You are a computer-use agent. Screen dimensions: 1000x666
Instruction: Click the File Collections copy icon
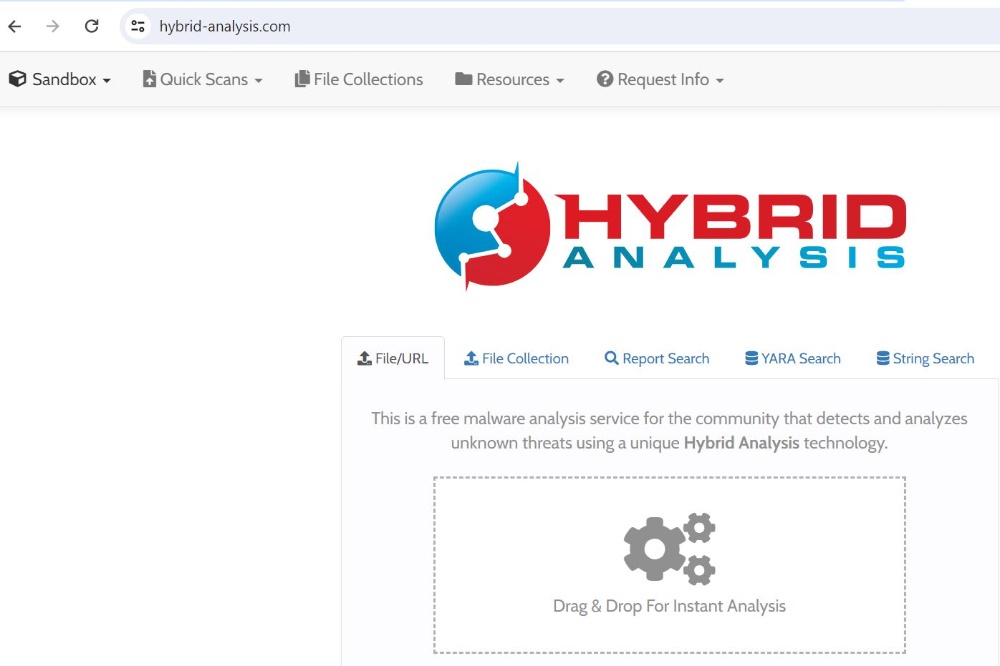click(302, 79)
